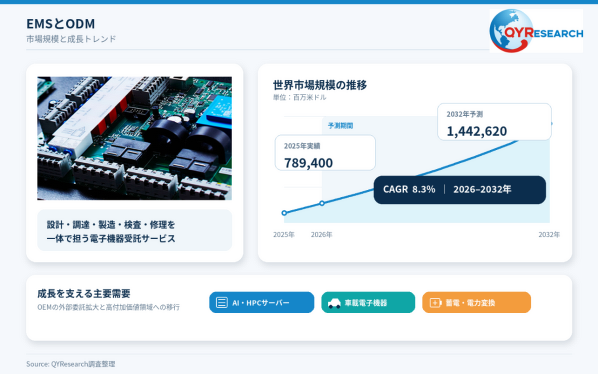Screen dimensions: 598x374
Task: Click the 蓄電・電力変換 orange button
Action: [476, 302]
